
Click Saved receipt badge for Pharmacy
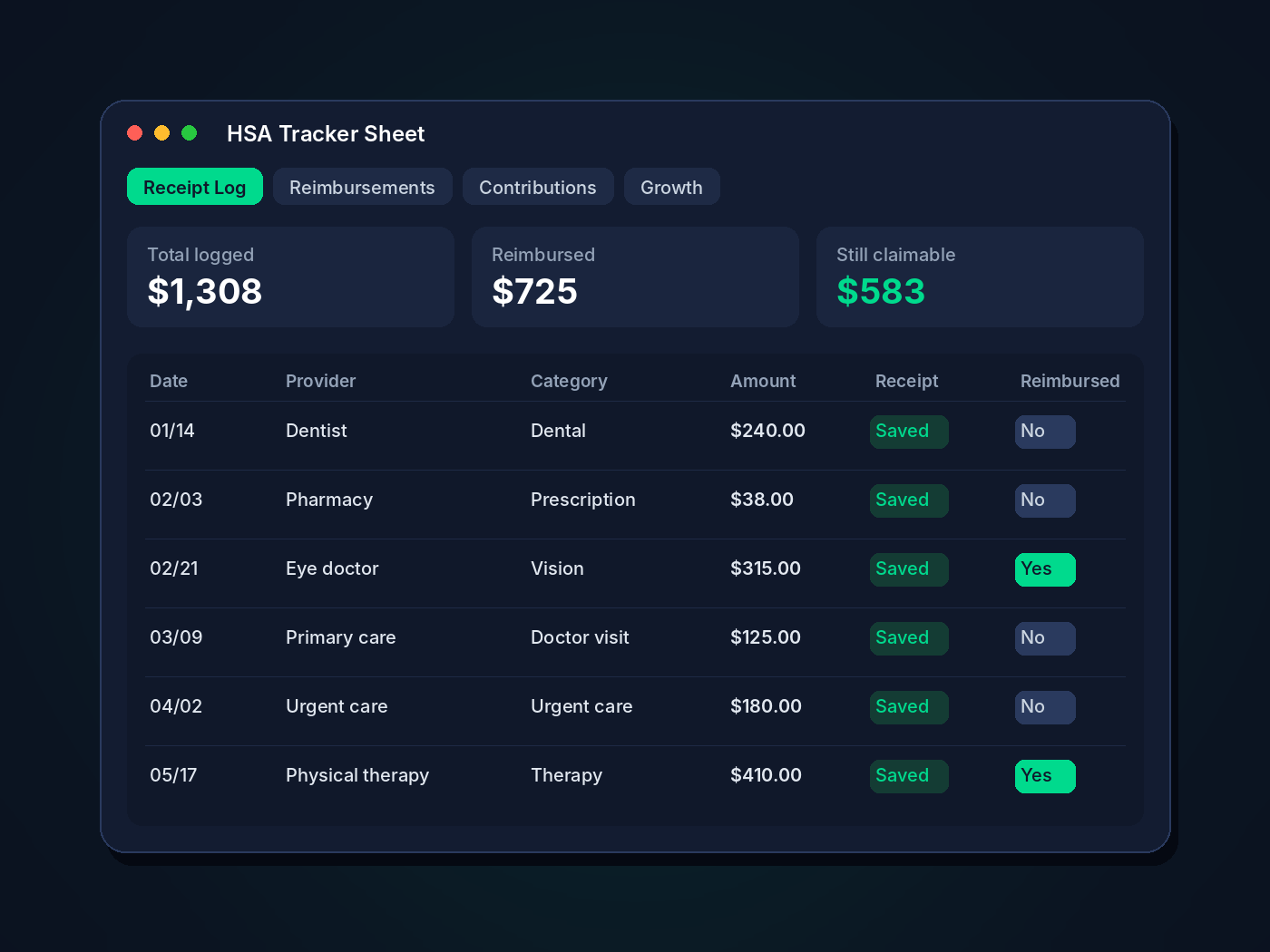click(x=909, y=500)
